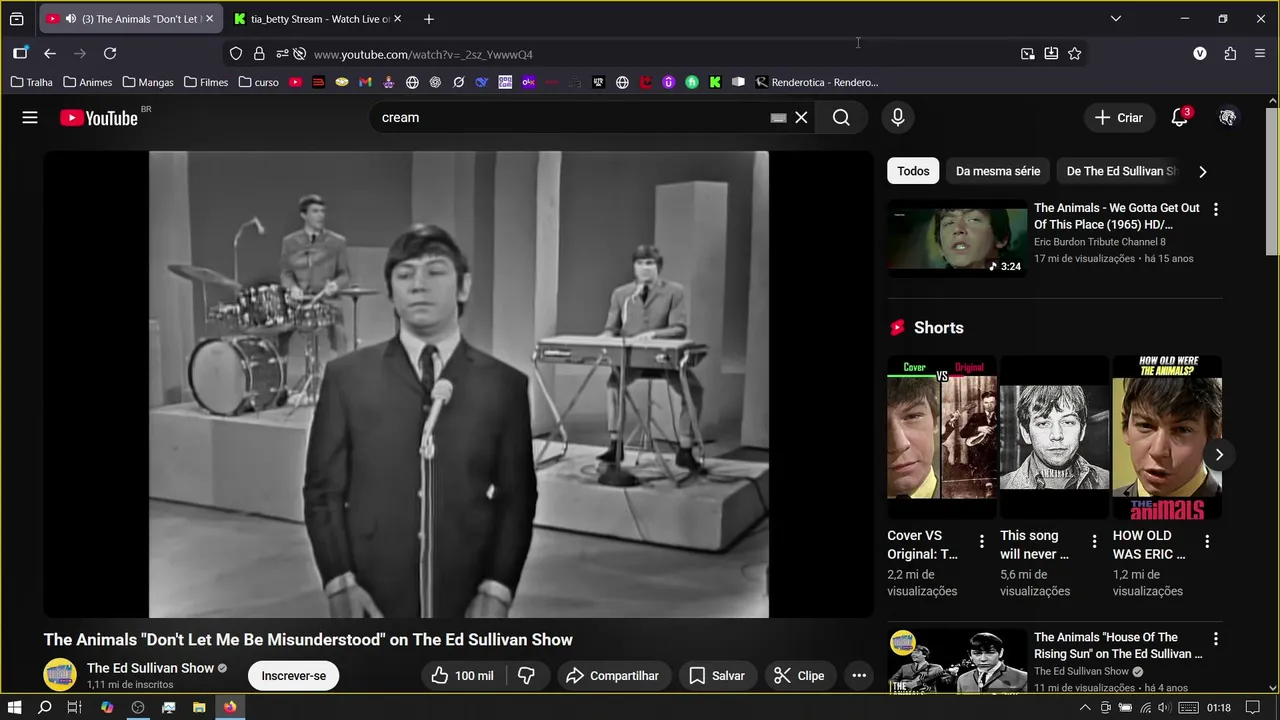
Task: Open options for 'We Gotta Get Out' video
Action: point(1216,209)
